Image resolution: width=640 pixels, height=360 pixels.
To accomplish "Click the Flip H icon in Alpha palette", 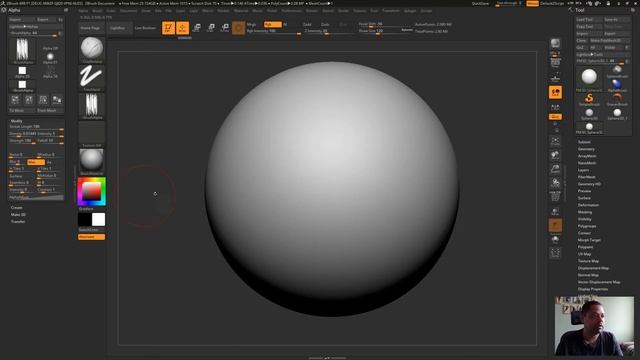I will [x=15, y=100].
